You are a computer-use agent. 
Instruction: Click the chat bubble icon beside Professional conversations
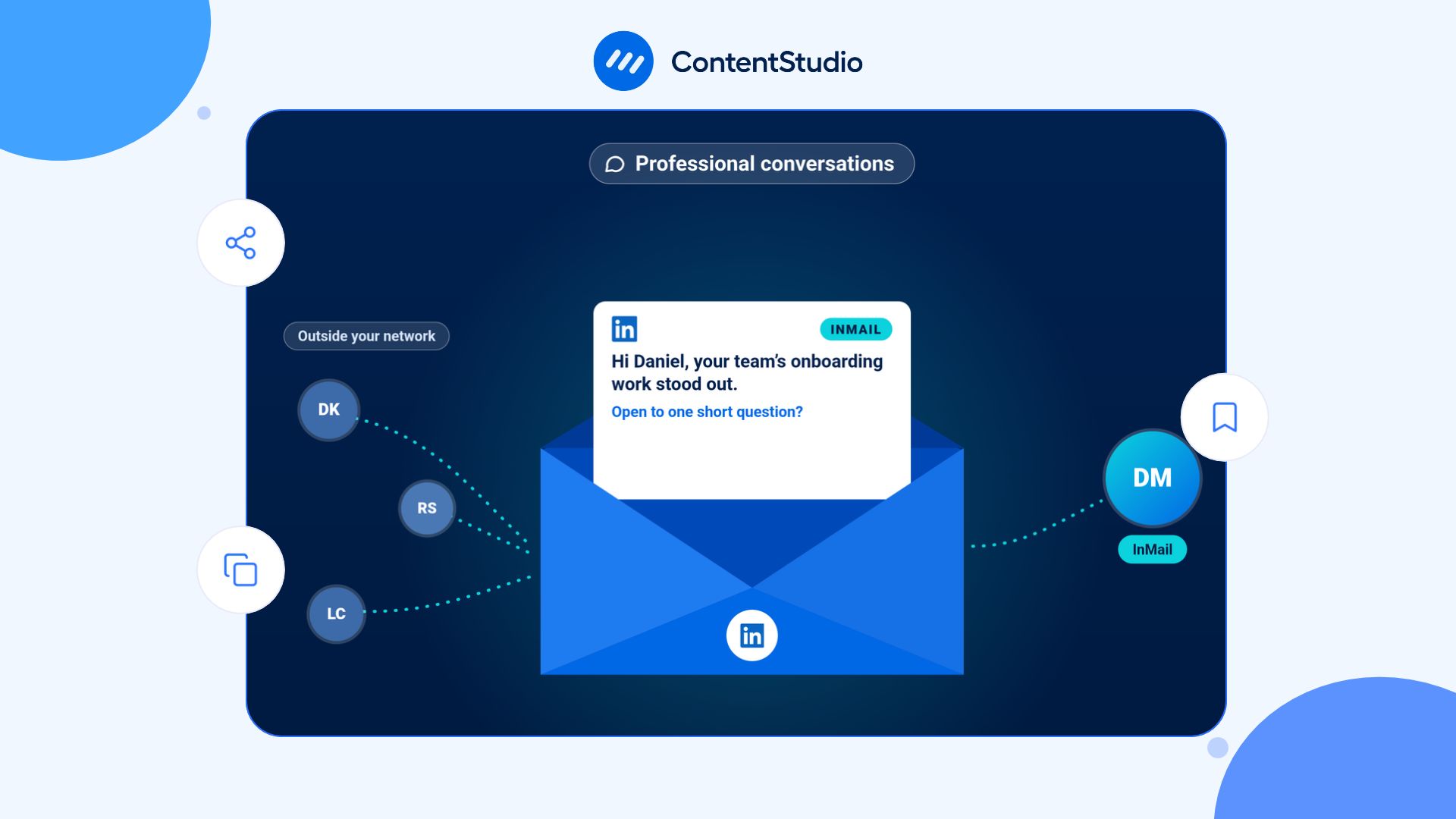[615, 165]
